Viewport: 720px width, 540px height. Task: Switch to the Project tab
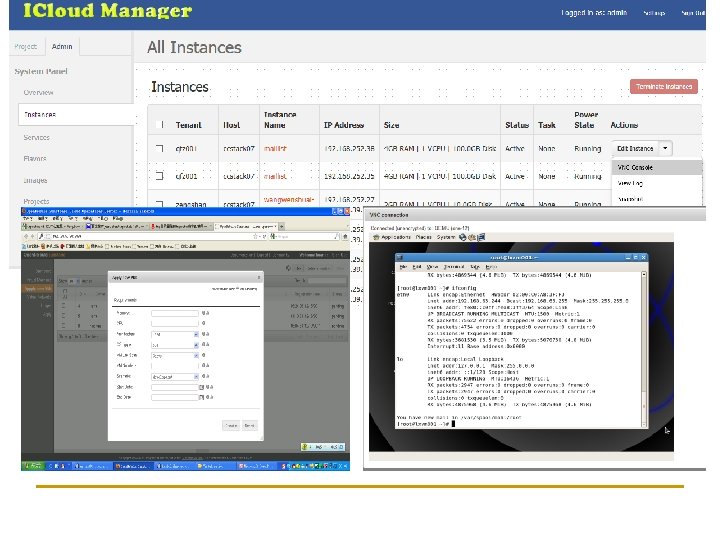26,46
